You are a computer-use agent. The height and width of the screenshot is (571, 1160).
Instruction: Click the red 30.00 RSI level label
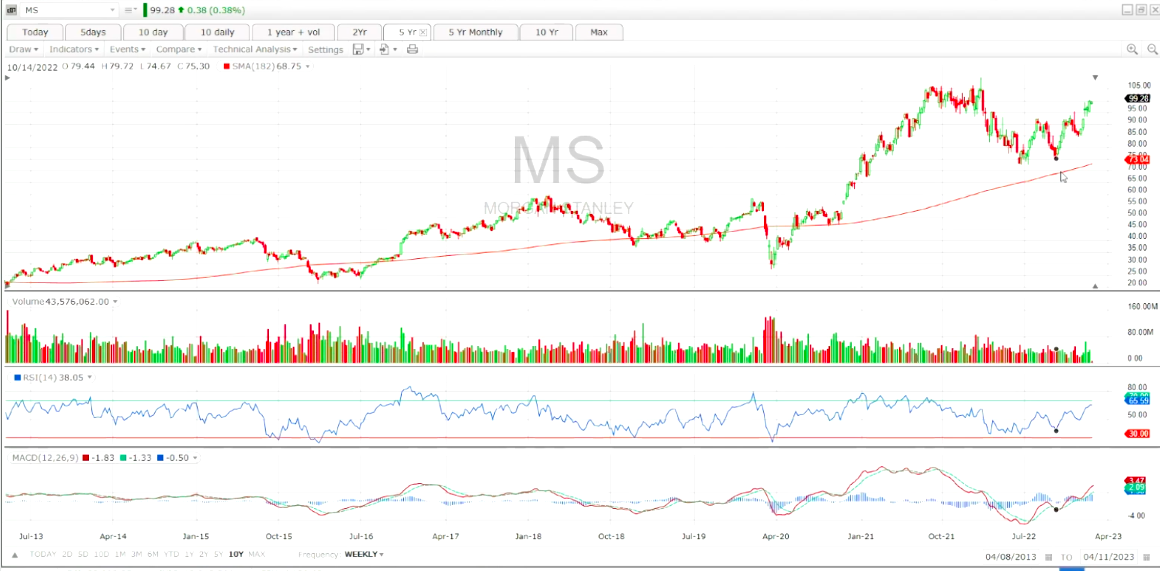tap(1136, 434)
